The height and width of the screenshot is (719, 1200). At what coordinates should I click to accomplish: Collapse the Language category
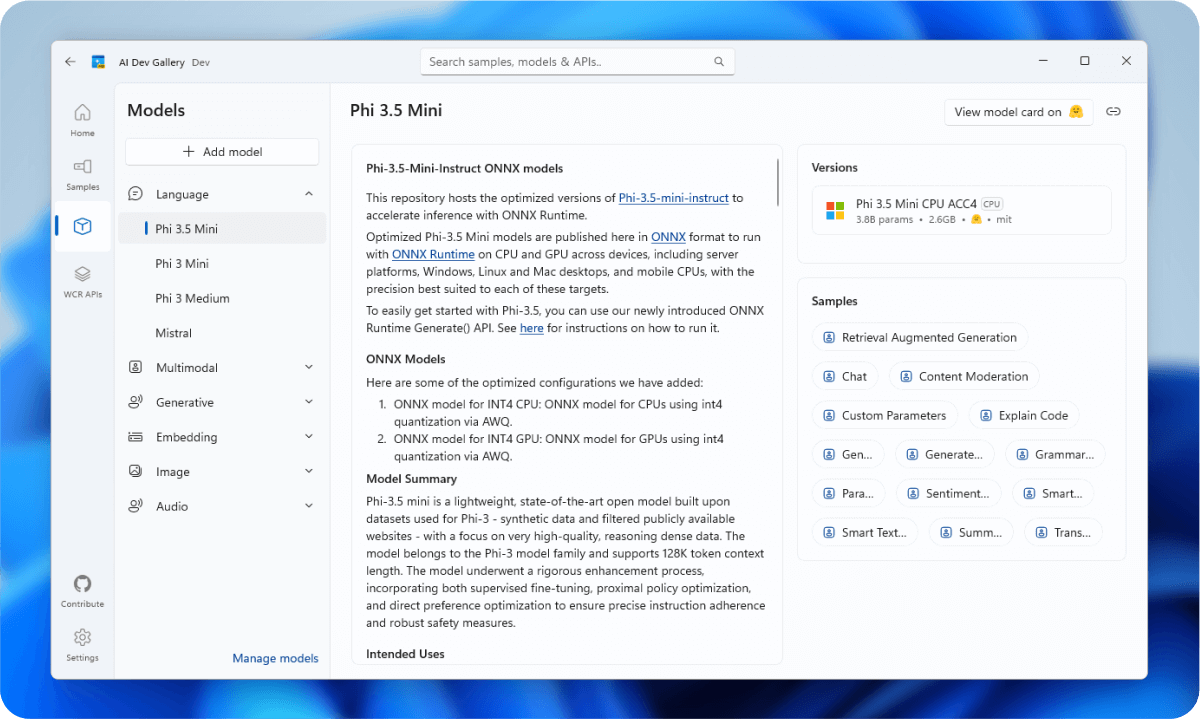click(x=309, y=193)
